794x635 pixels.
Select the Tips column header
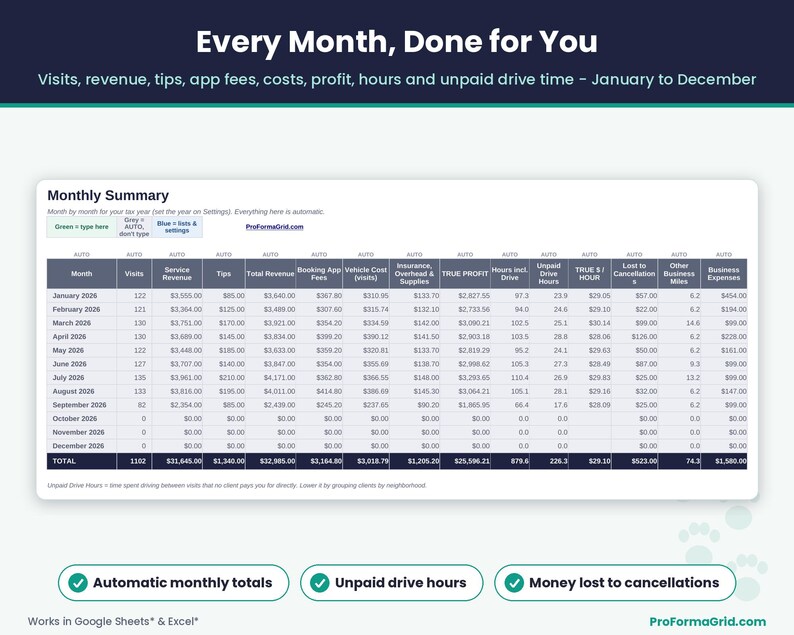pos(224,273)
